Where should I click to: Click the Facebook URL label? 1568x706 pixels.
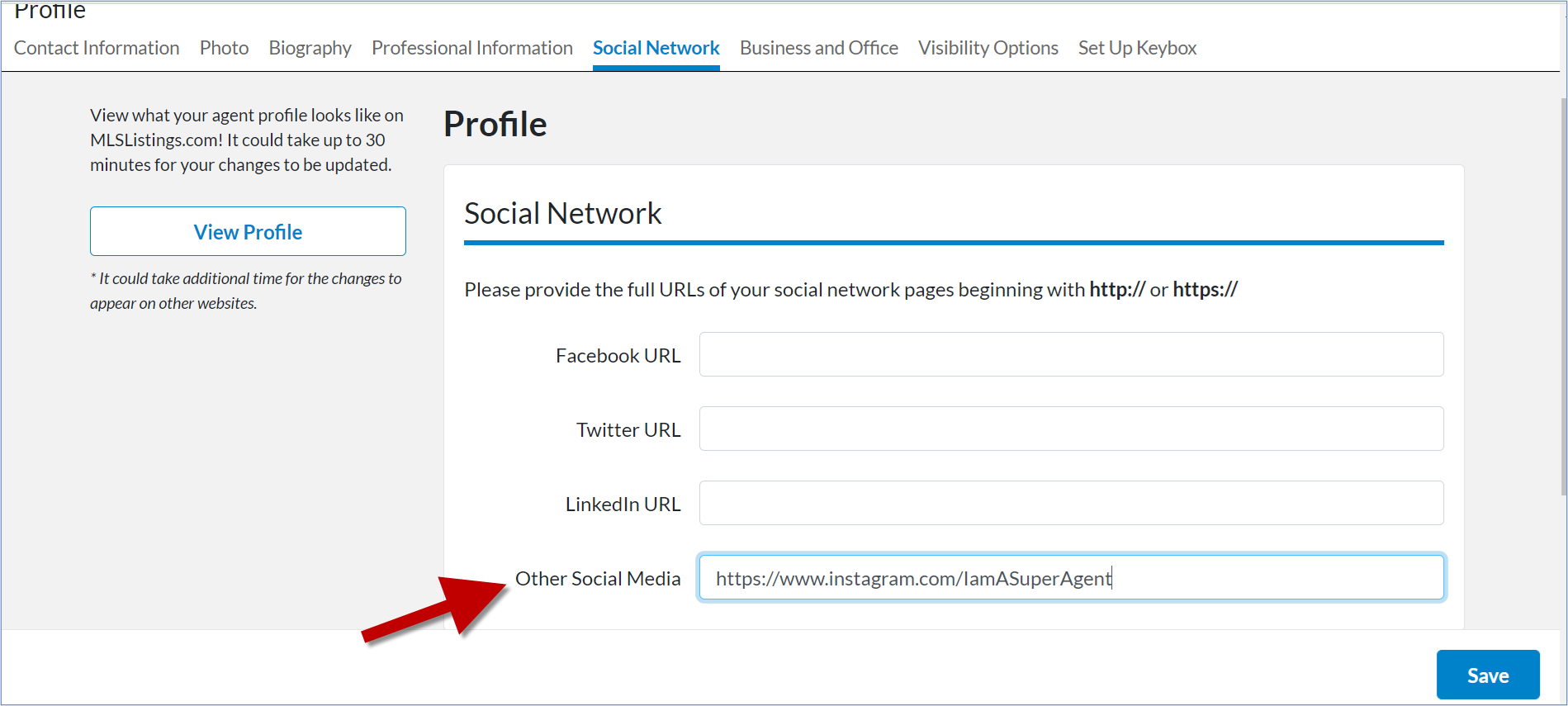click(618, 355)
